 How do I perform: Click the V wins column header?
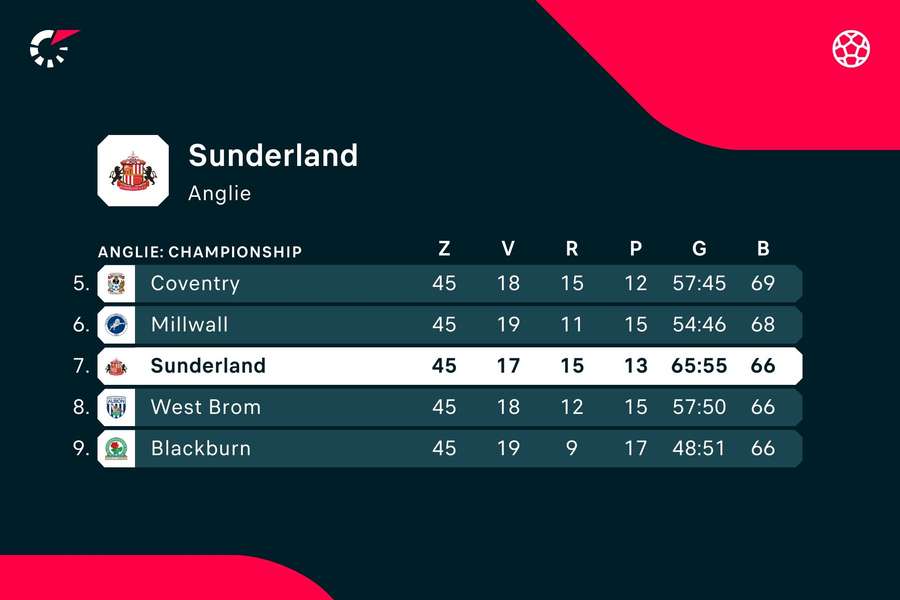[x=508, y=250]
